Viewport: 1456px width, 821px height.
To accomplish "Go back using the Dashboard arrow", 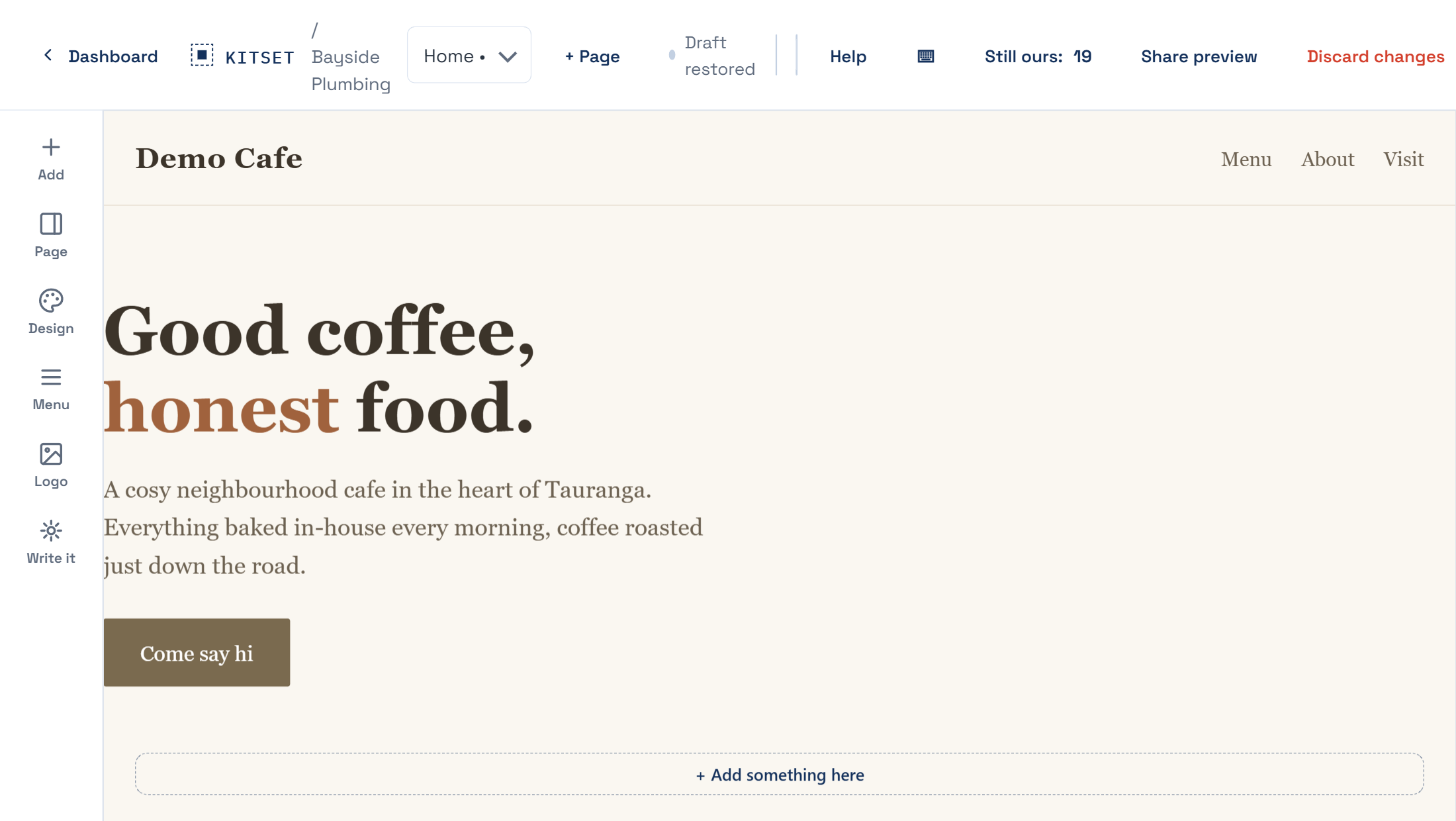I will (48, 56).
